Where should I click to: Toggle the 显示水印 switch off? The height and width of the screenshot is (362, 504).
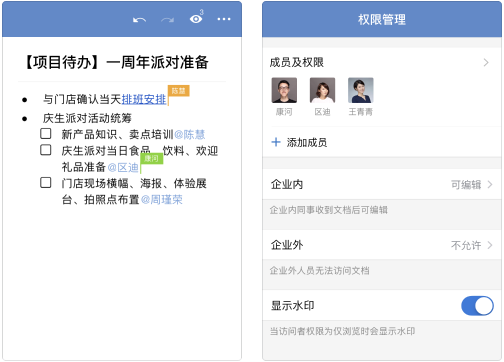coord(477,306)
